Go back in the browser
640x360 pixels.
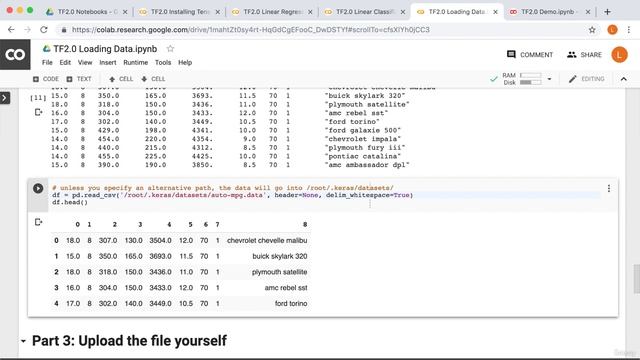click(x=11, y=29)
